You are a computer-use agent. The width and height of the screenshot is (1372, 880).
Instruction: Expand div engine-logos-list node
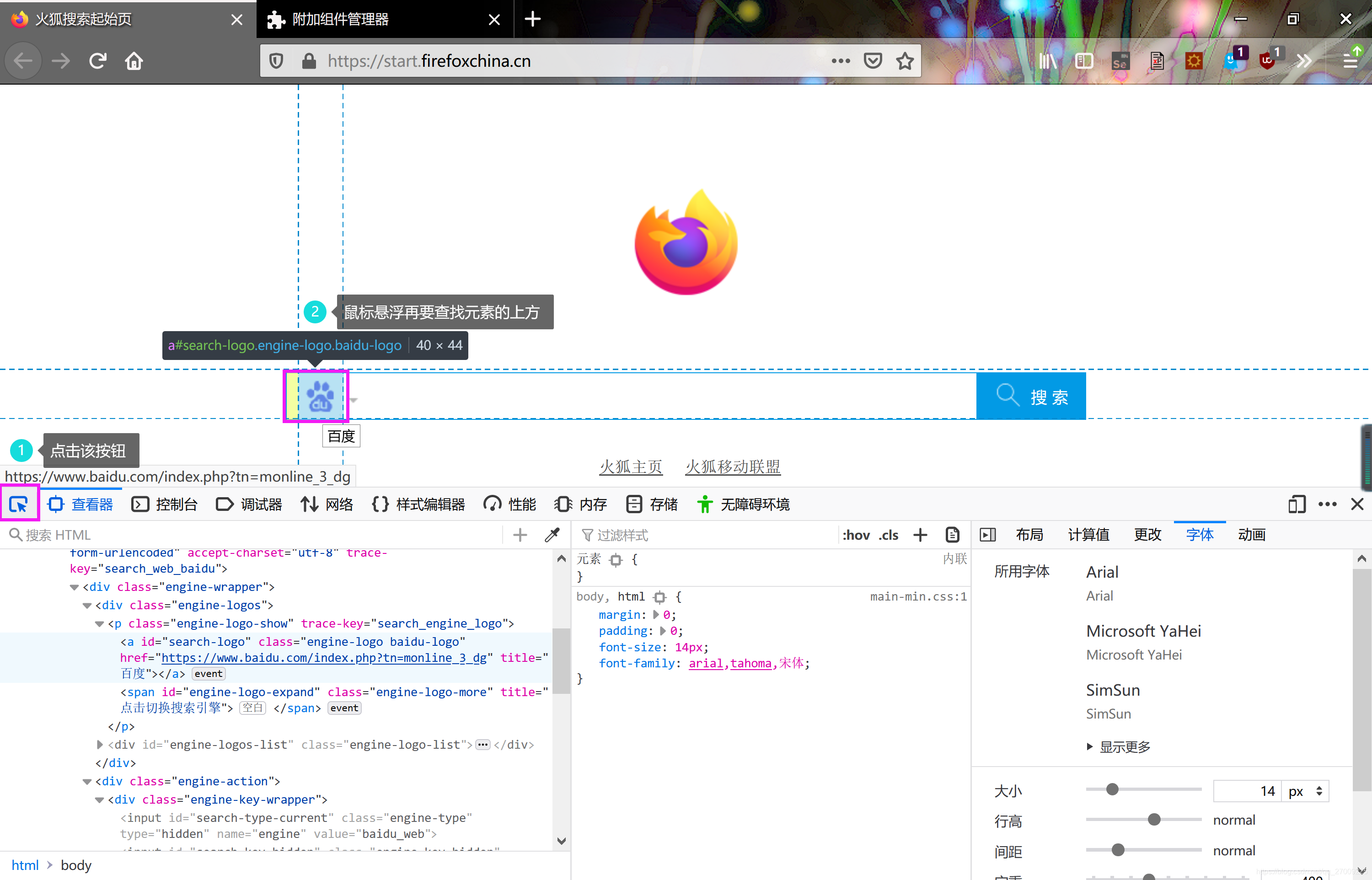click(99, 745)
